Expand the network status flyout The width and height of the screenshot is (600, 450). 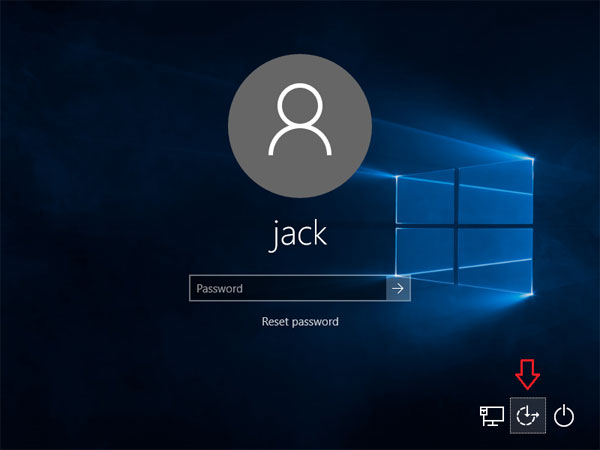(x=491, y=415)
